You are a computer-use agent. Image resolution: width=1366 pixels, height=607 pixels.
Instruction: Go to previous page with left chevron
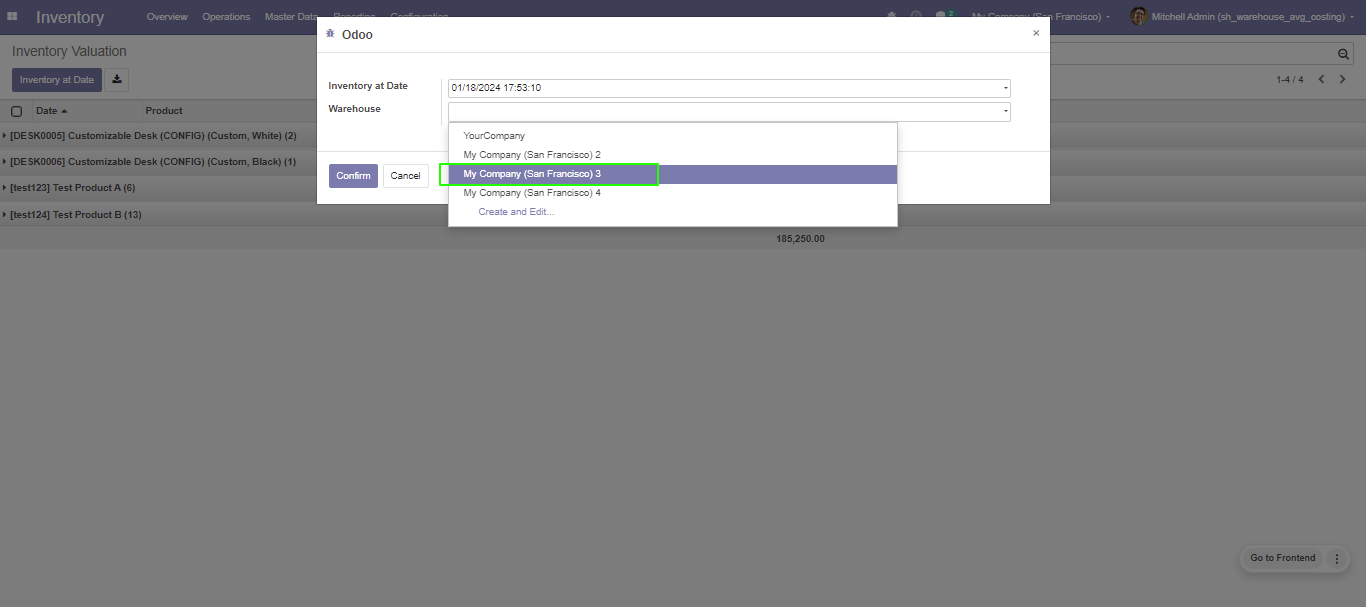pos(1321,79)
